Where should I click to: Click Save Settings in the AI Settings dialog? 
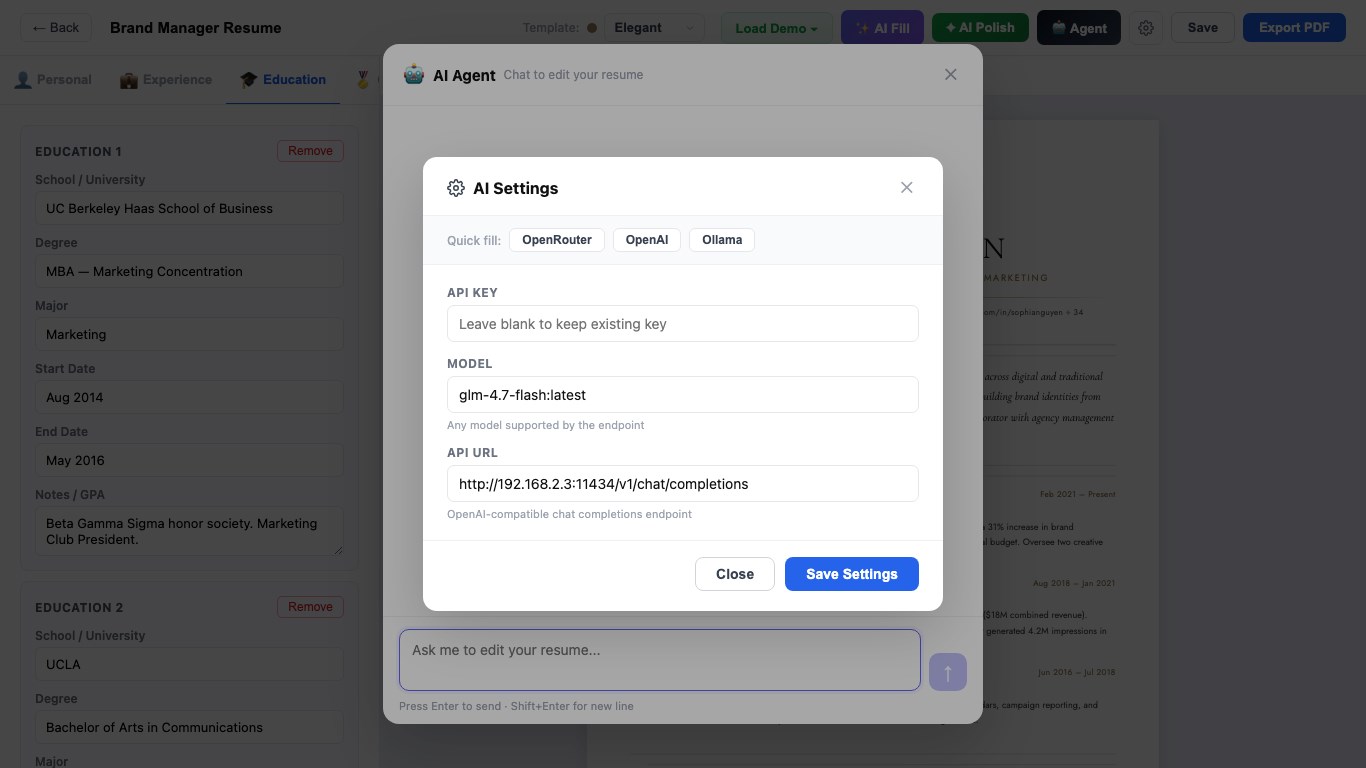[852, 574]
